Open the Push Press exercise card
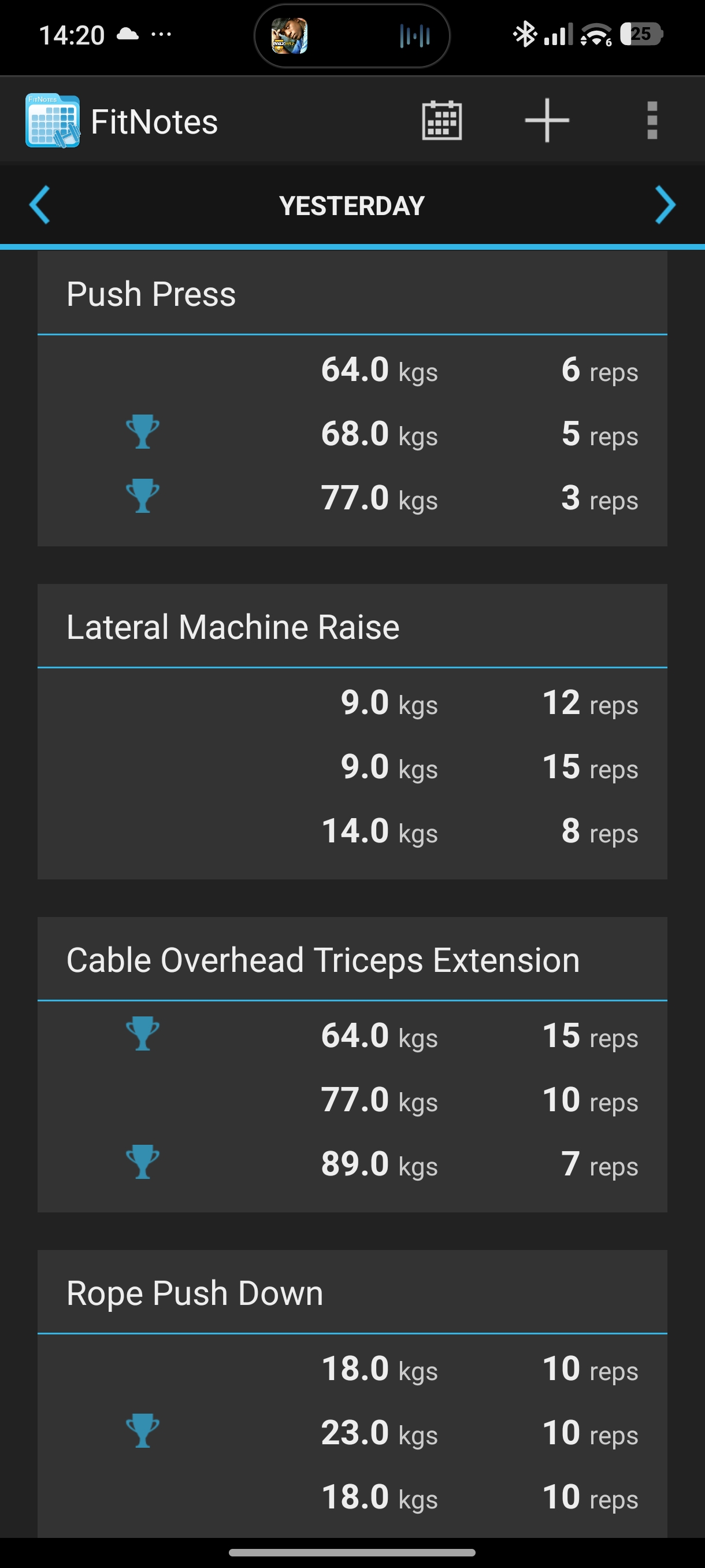This screenshot has height=1568, width=705. pos(151,295)
